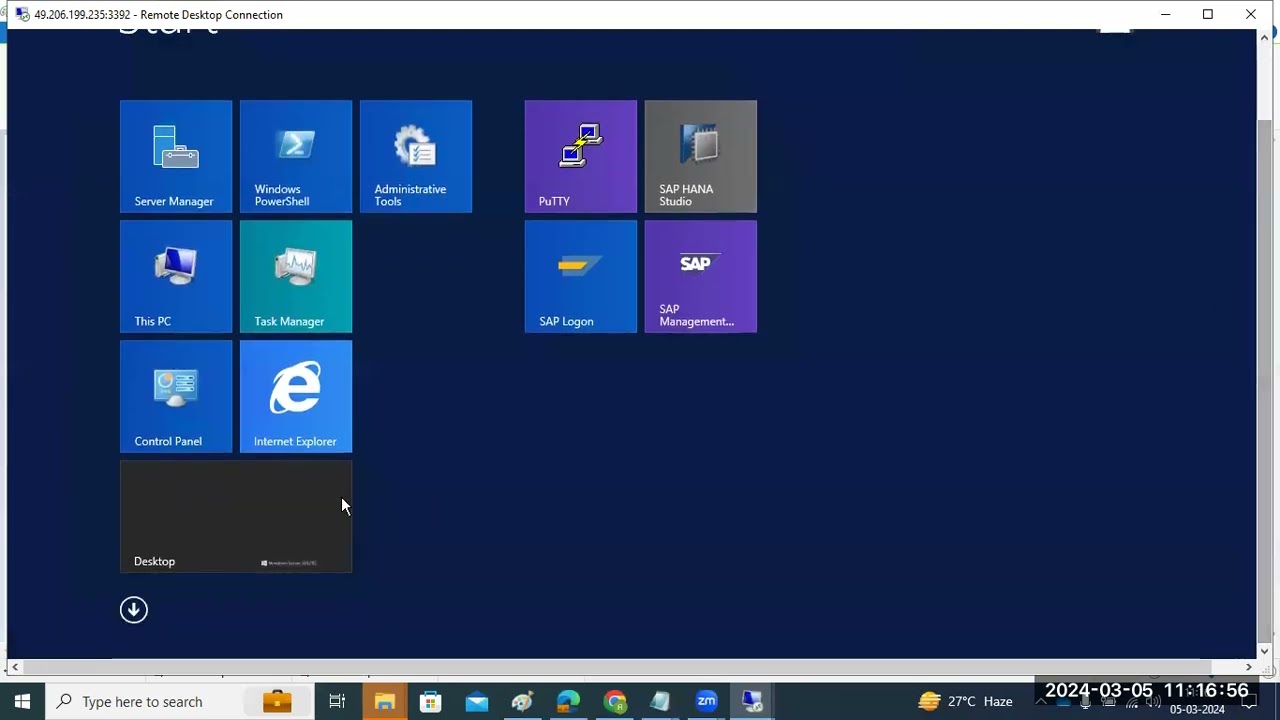The image size is (1280, 720).
Task: Click the local Windows Start button
Action: click(22, 701)
